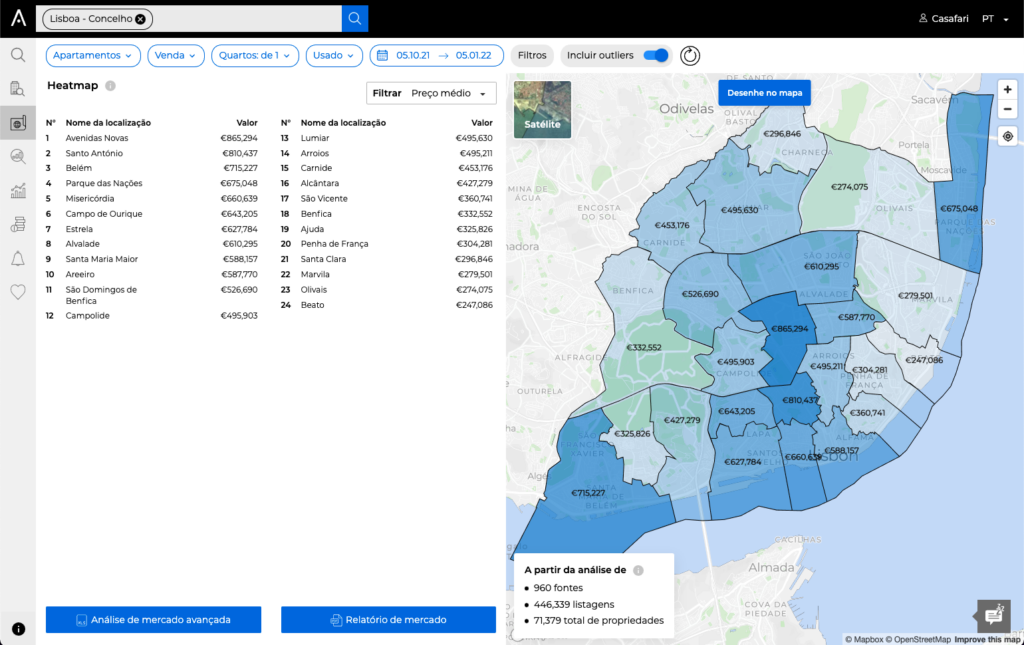The width and height of the screenshot is (1024, 645).
Task: Click the €675,048 map region label
Action: pyautogui.click(x=959, y=209)
